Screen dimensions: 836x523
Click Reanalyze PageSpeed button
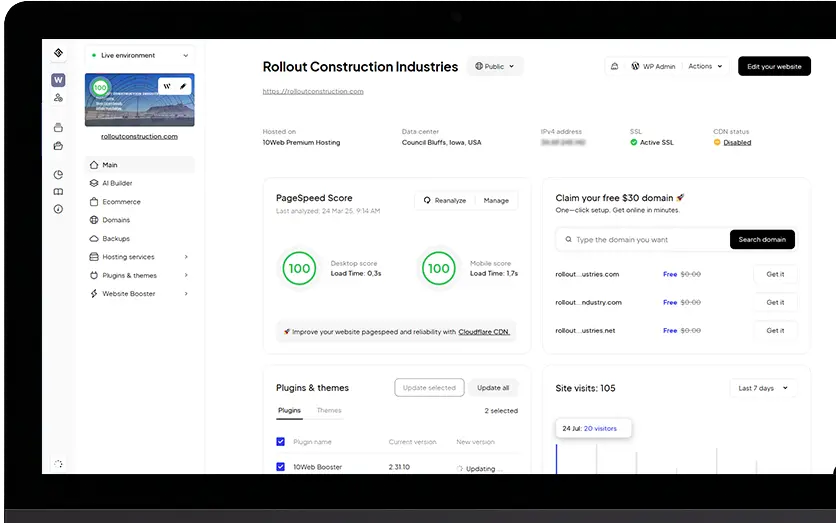click(x=445, y=200)
